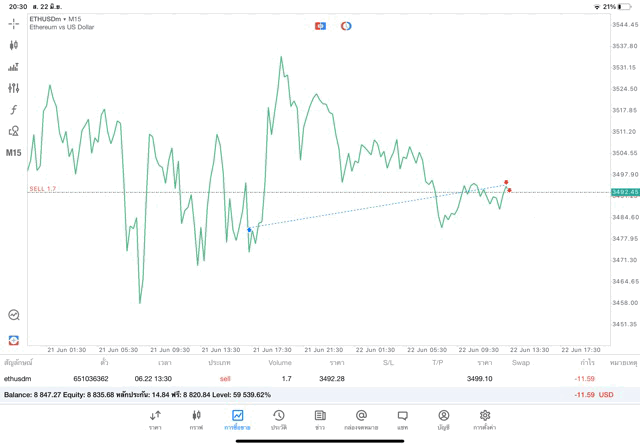The width and height of the screenshot is (640, 447).
Task: Open the M15 timeframe selector
Action: pyautogui.click(x=14, y=153)
